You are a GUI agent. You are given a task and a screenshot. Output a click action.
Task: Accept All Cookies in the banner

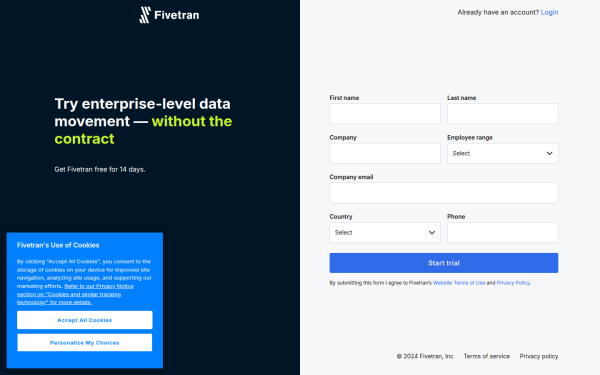(85, 320)
